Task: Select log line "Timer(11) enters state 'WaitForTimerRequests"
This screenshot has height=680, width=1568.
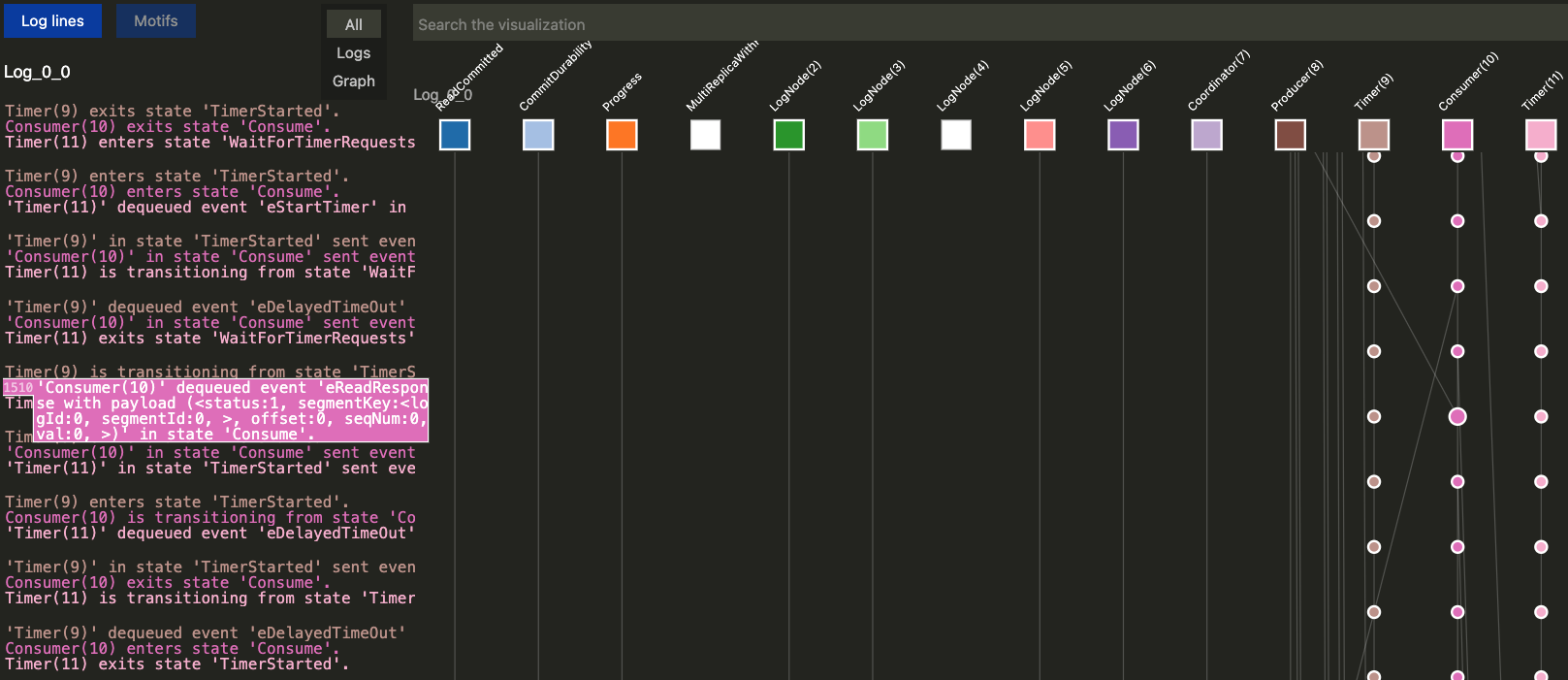Action: pos(210,142)
